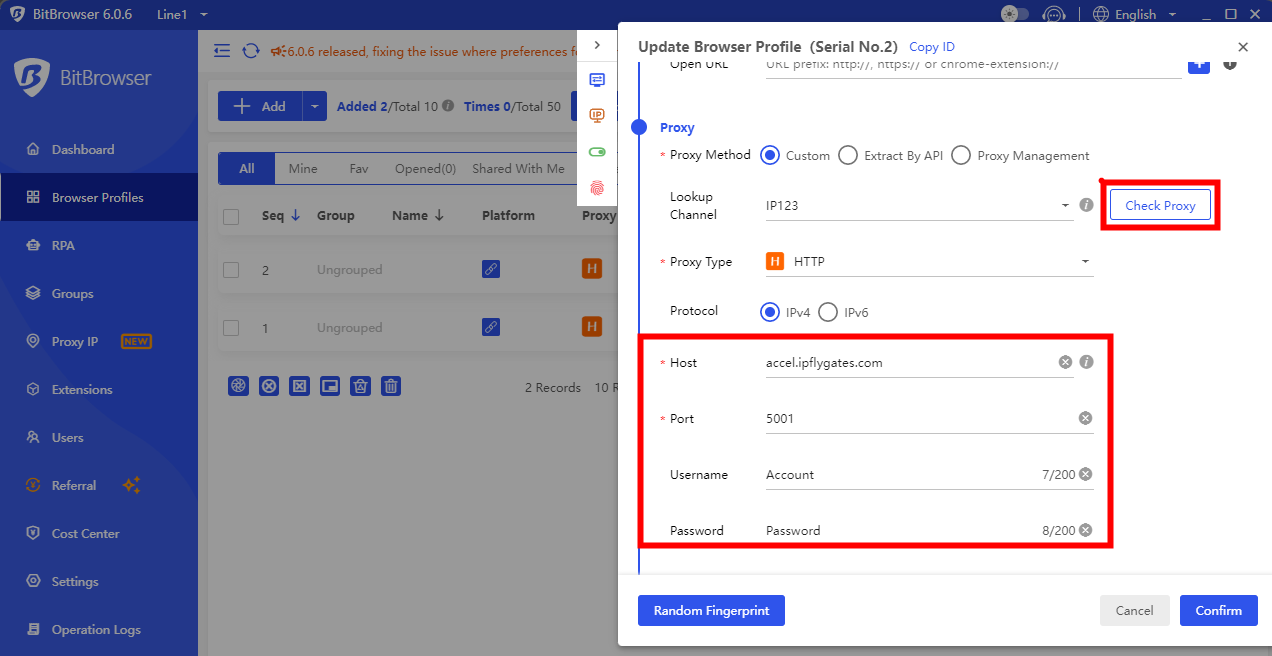Open the Line1 dropdown
Viewport: 1272px width, 656px height.
(x=183, y=15)
